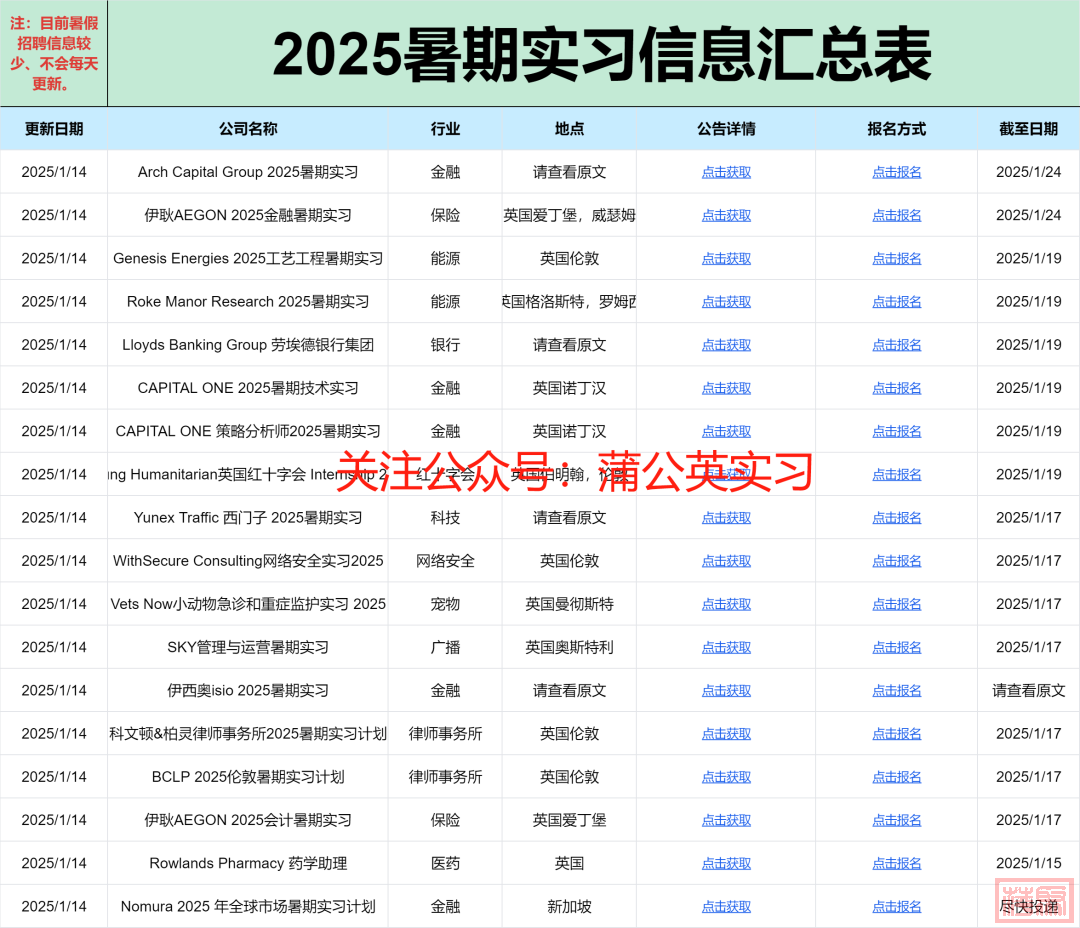1080x928 pixels.
Task: Open 点击获取 link for SKY管理与运营暑期实习
Action: [x=726, y=648]
